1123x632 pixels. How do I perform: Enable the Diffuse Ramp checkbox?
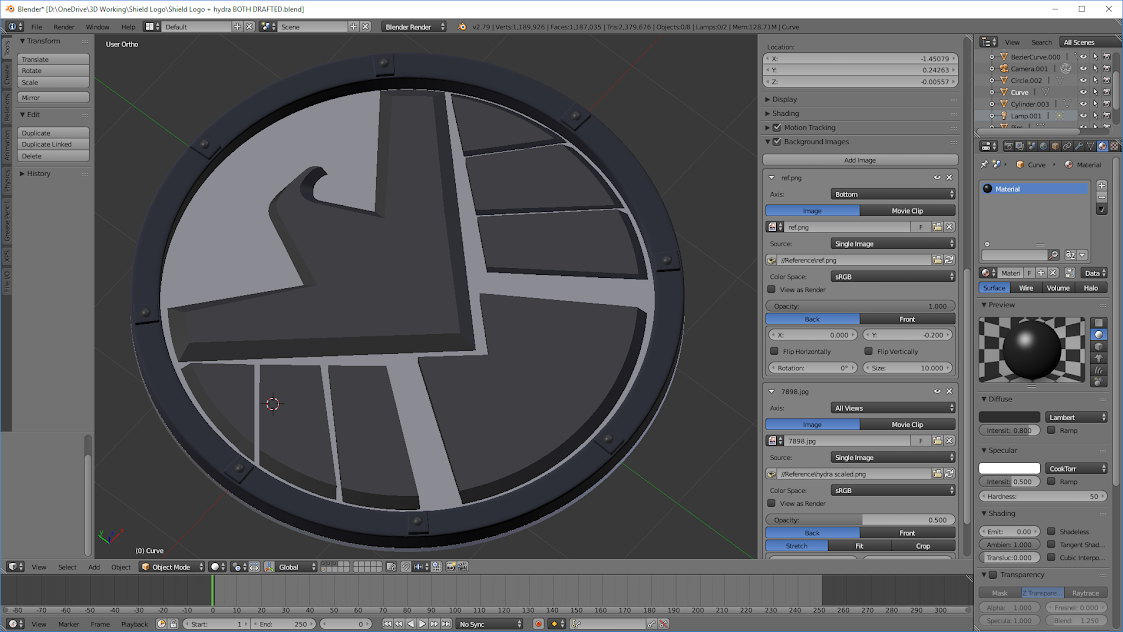[1051, 430]
